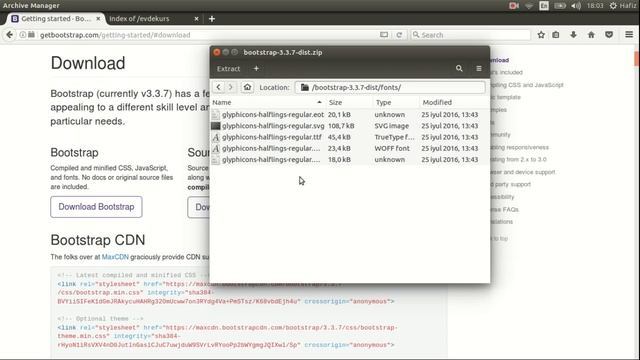The height and width of the screenshot is (360, 640).
Task: Open the Firefox downloads arrow icon
Action: click(573, 35)
